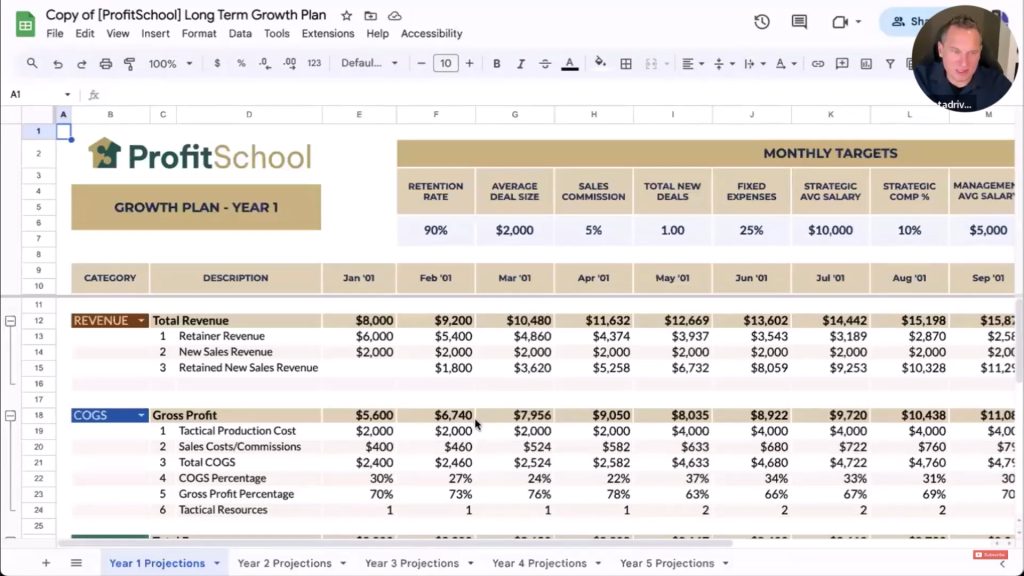1024x576 pixels.
Task: Open the View menu
Action: pyautogui.click(x=118, y=33)
